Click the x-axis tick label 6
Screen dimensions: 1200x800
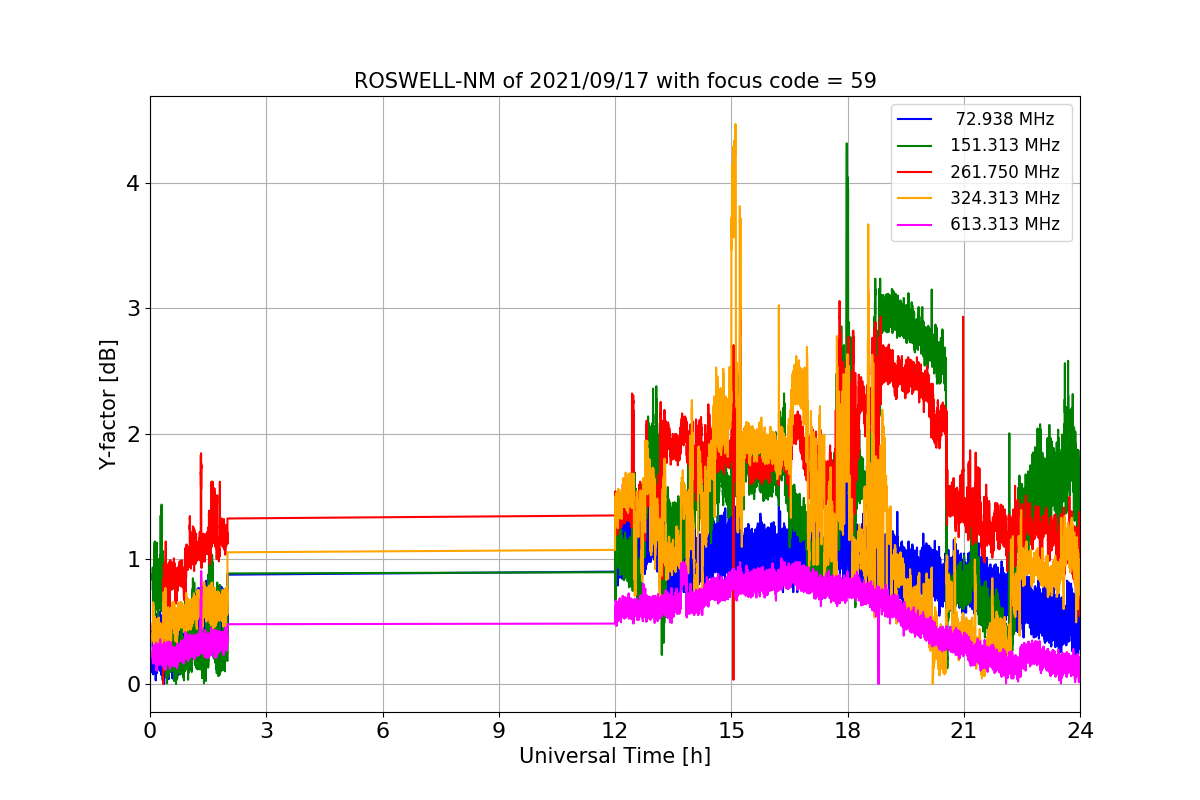tap(383, 731)
